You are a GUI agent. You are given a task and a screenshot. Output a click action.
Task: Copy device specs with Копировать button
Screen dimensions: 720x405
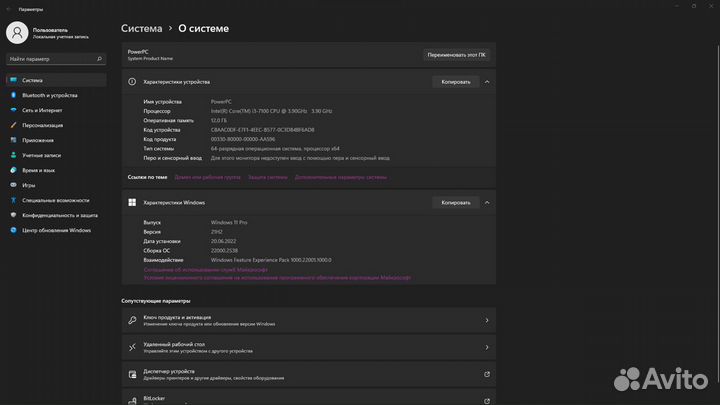pos(455,82)
